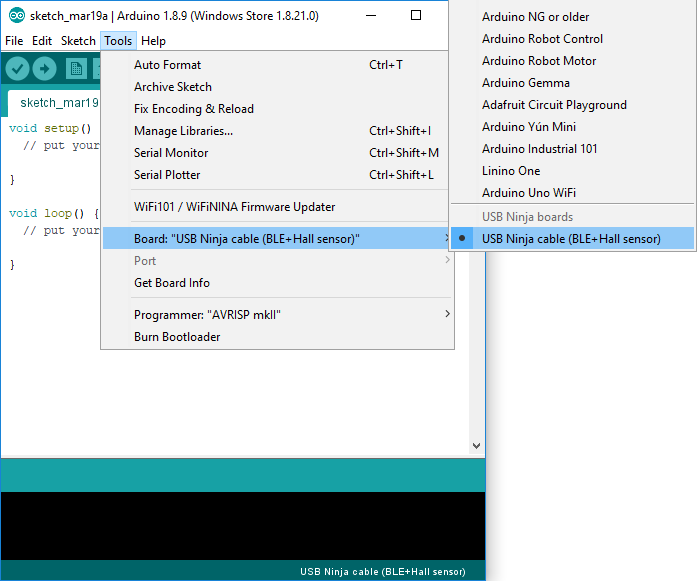Click void setup() line in editor
This screenshot has width=697, height=581.
tap(50, 128)
